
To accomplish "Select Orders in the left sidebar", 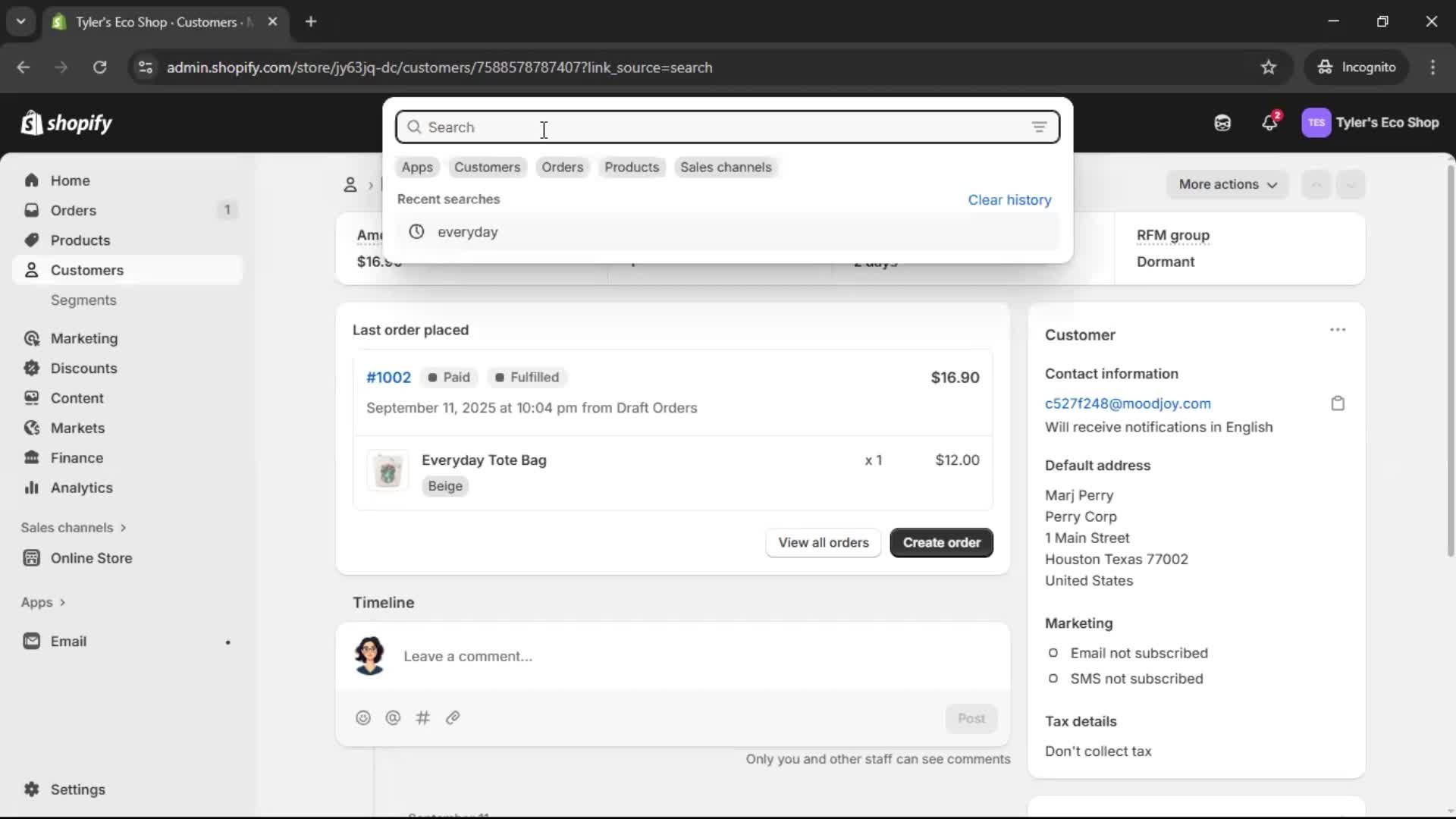I will click(73, 210).
